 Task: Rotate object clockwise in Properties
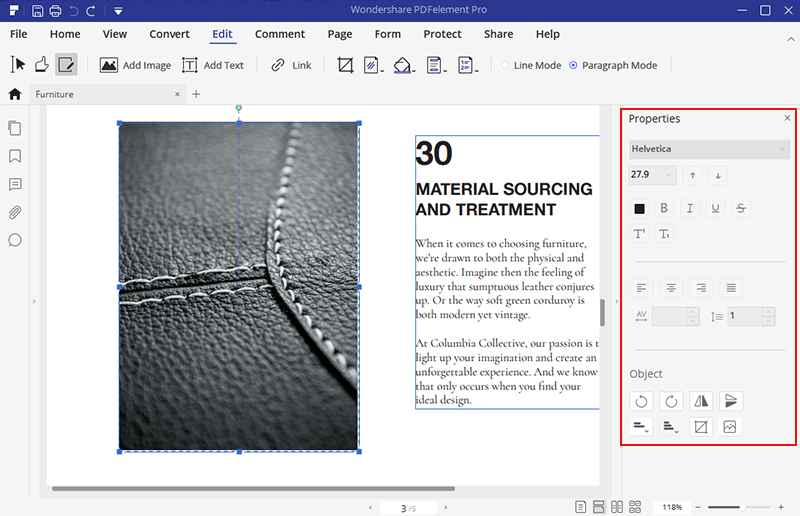coord(671,401)
